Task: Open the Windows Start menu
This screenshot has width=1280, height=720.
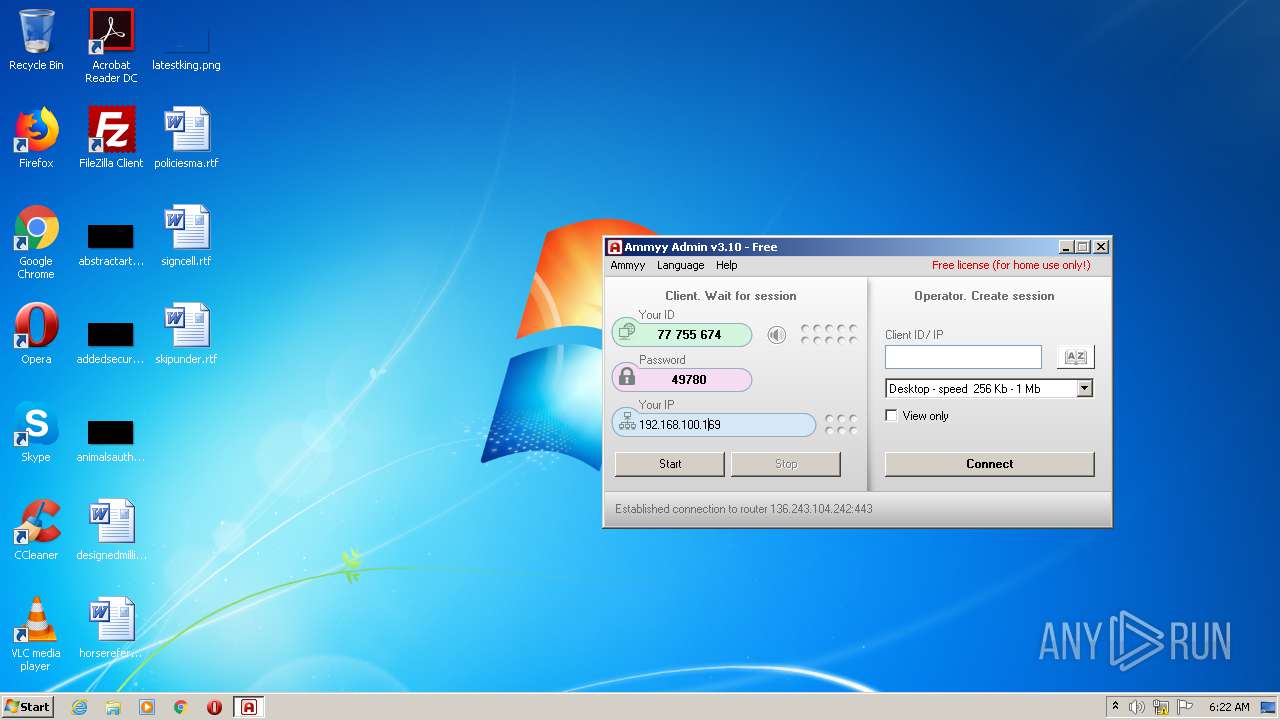Action: pyautogui.click(x=28, y=707)
